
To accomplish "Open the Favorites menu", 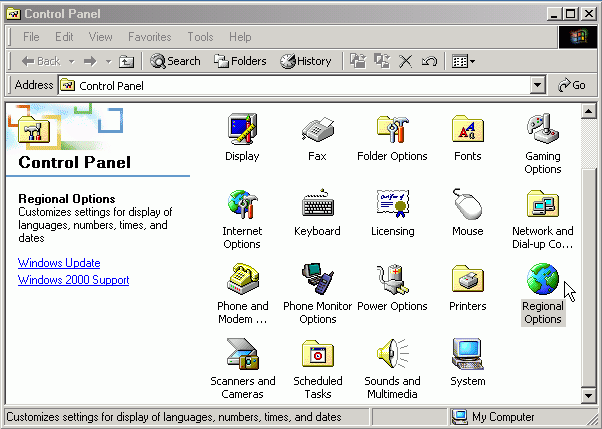I will 149,37.
